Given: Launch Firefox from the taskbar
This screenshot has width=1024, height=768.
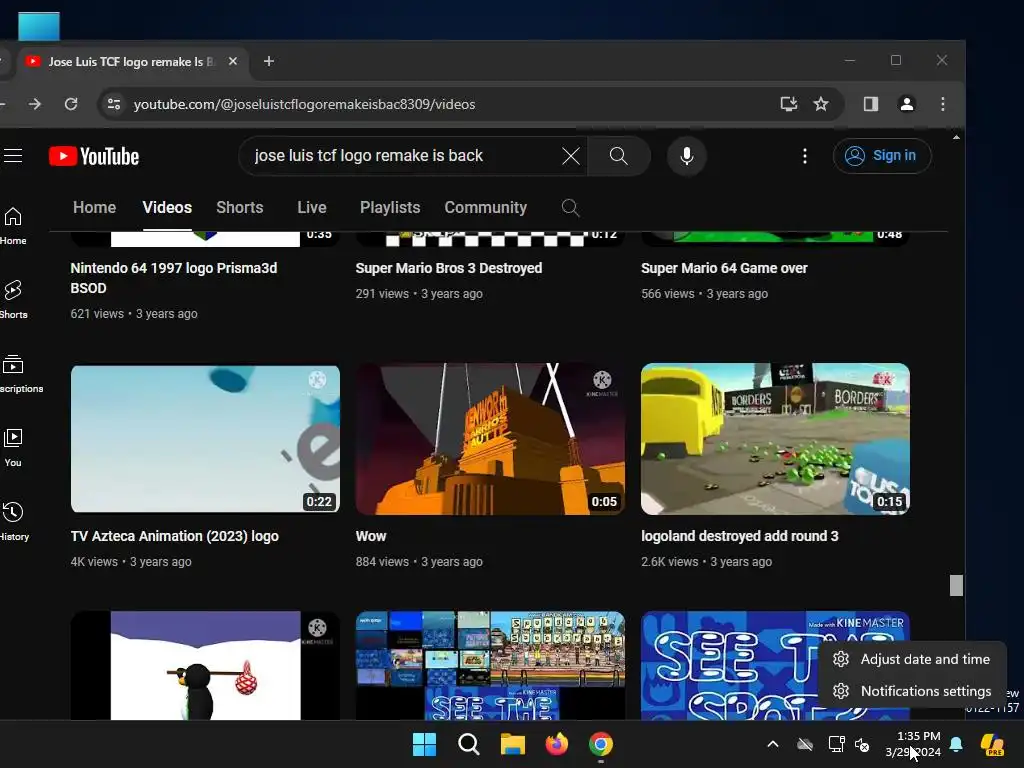Looking at the screenshot, I should [x=556, y=744].
